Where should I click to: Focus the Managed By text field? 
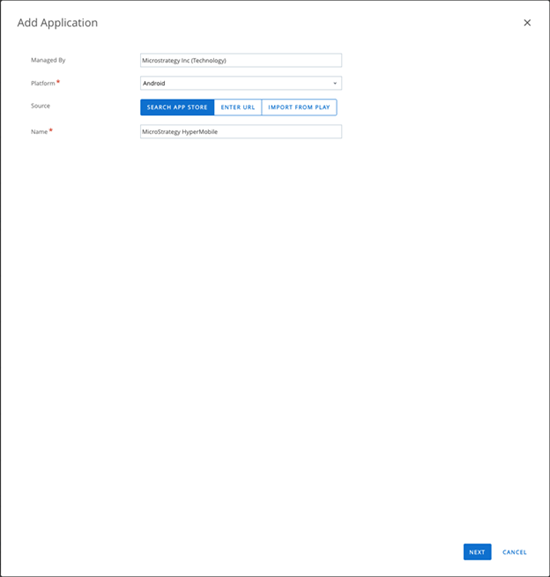(x=241, y=60)
